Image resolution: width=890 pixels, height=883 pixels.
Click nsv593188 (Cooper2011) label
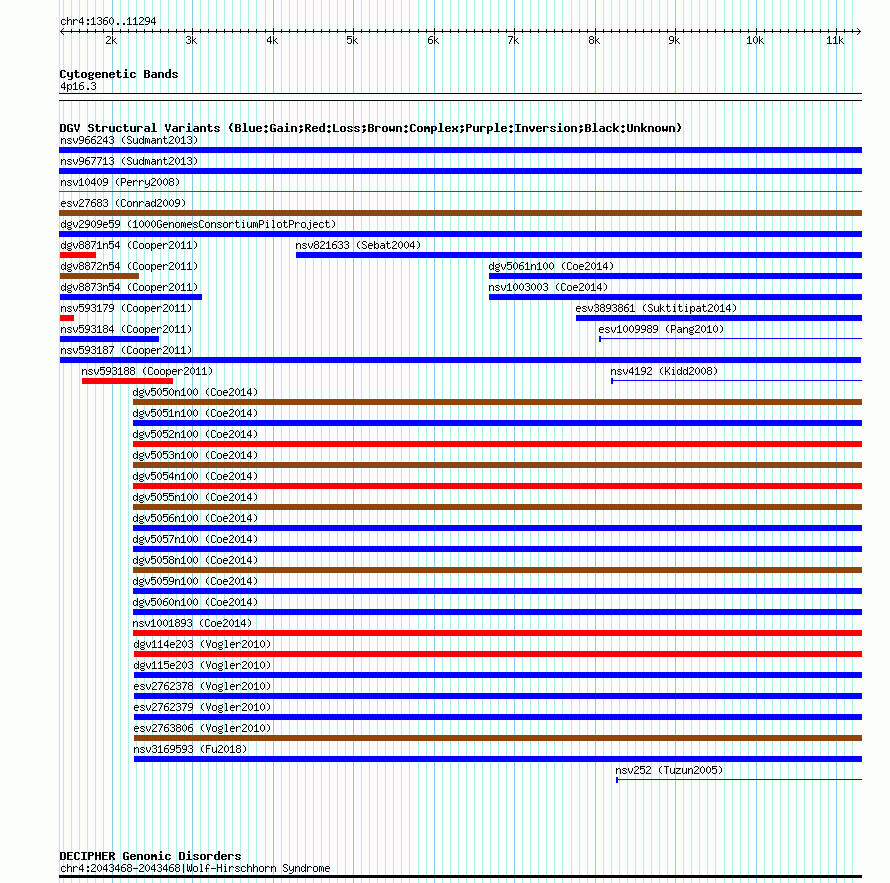147,371
